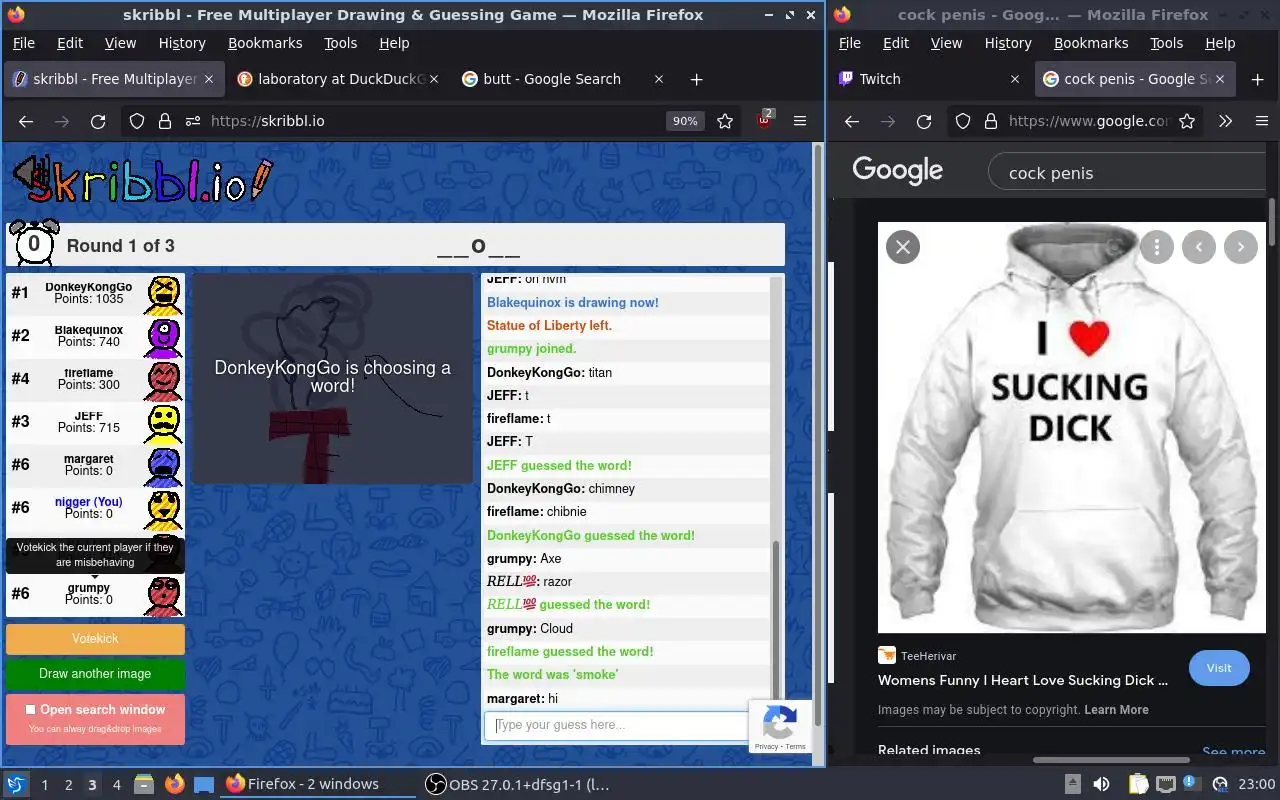
Task: Click the 'TeeHerivar' source name
Action: [929, 656]
